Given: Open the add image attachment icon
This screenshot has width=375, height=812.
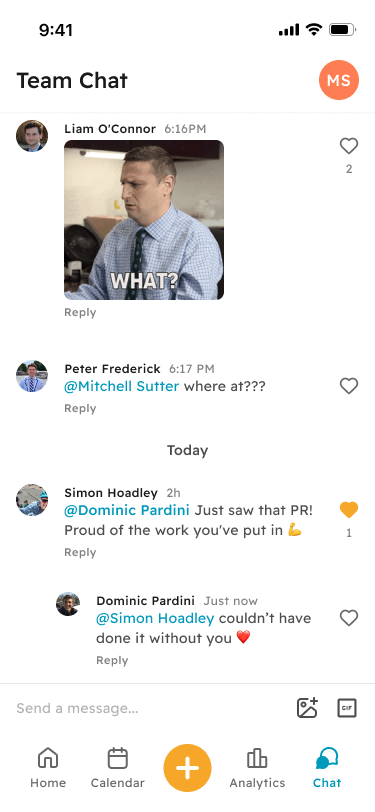Looking at the screenshot, I should [307, 707].
